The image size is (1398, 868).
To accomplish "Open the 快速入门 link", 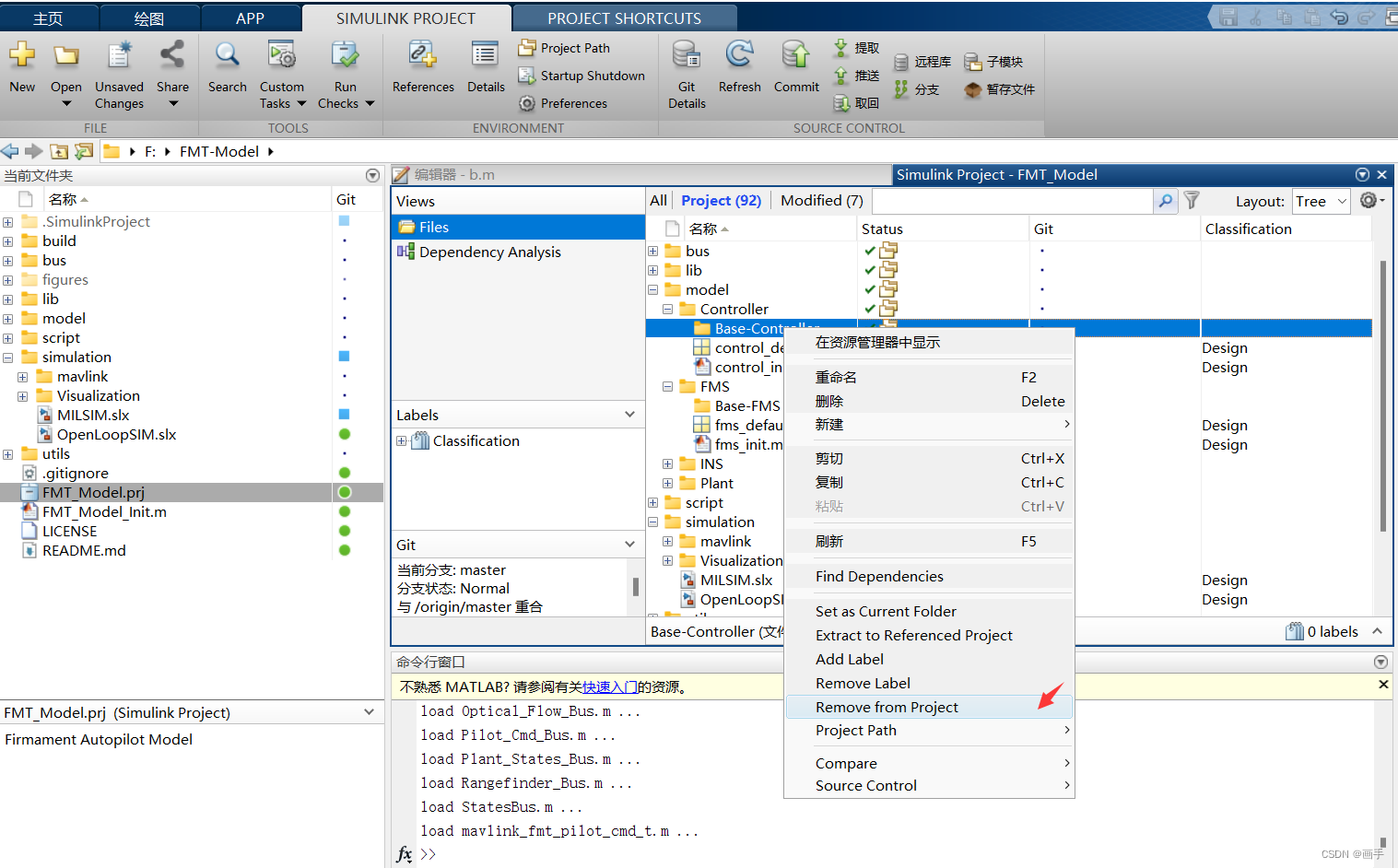I will 609,686.
